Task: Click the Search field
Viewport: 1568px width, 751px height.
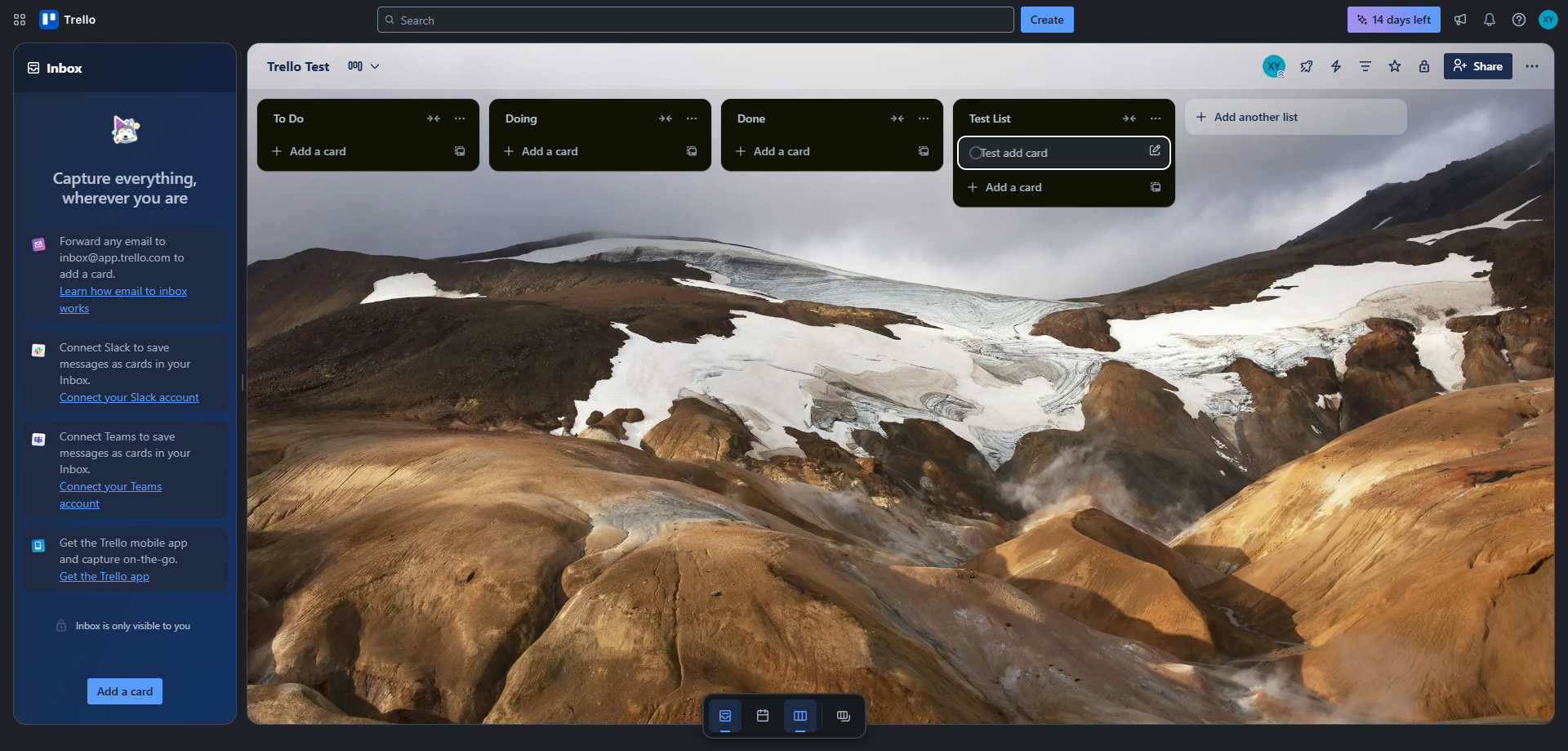Action: pyautogui.click(x=696, y=20)
